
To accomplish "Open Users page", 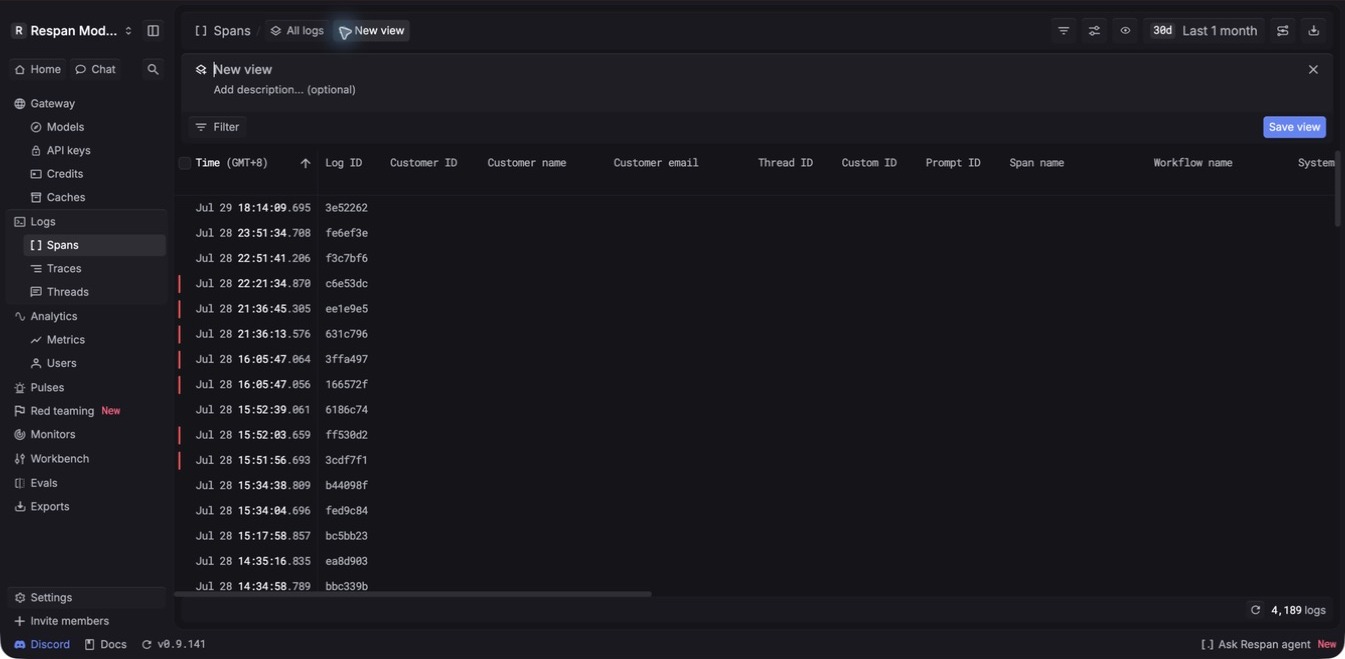I will coord(61,363).
